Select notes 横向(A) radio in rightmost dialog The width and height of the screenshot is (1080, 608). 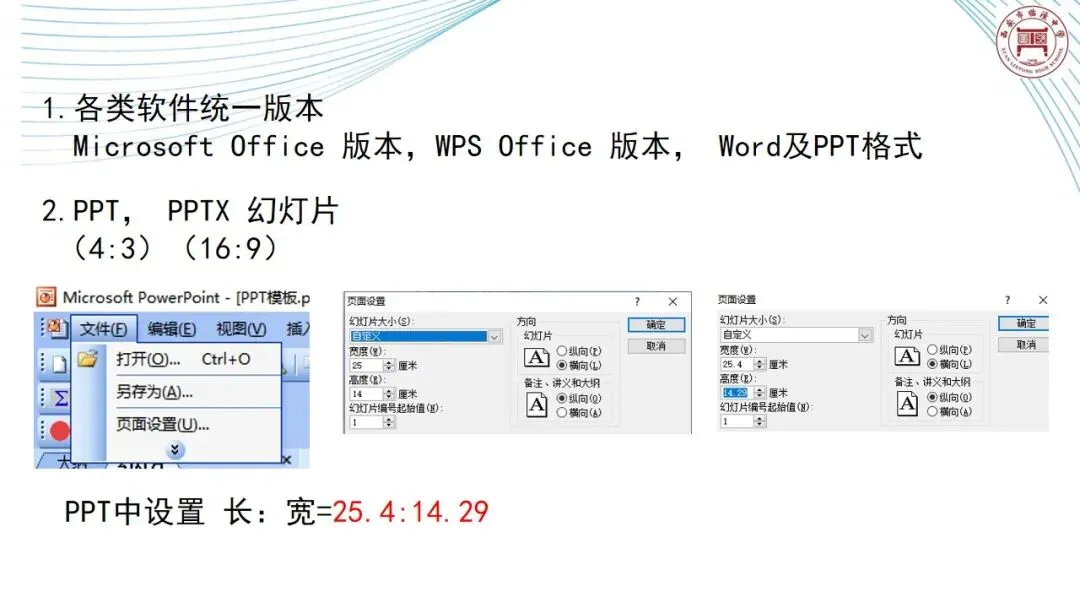click(933, 411)
